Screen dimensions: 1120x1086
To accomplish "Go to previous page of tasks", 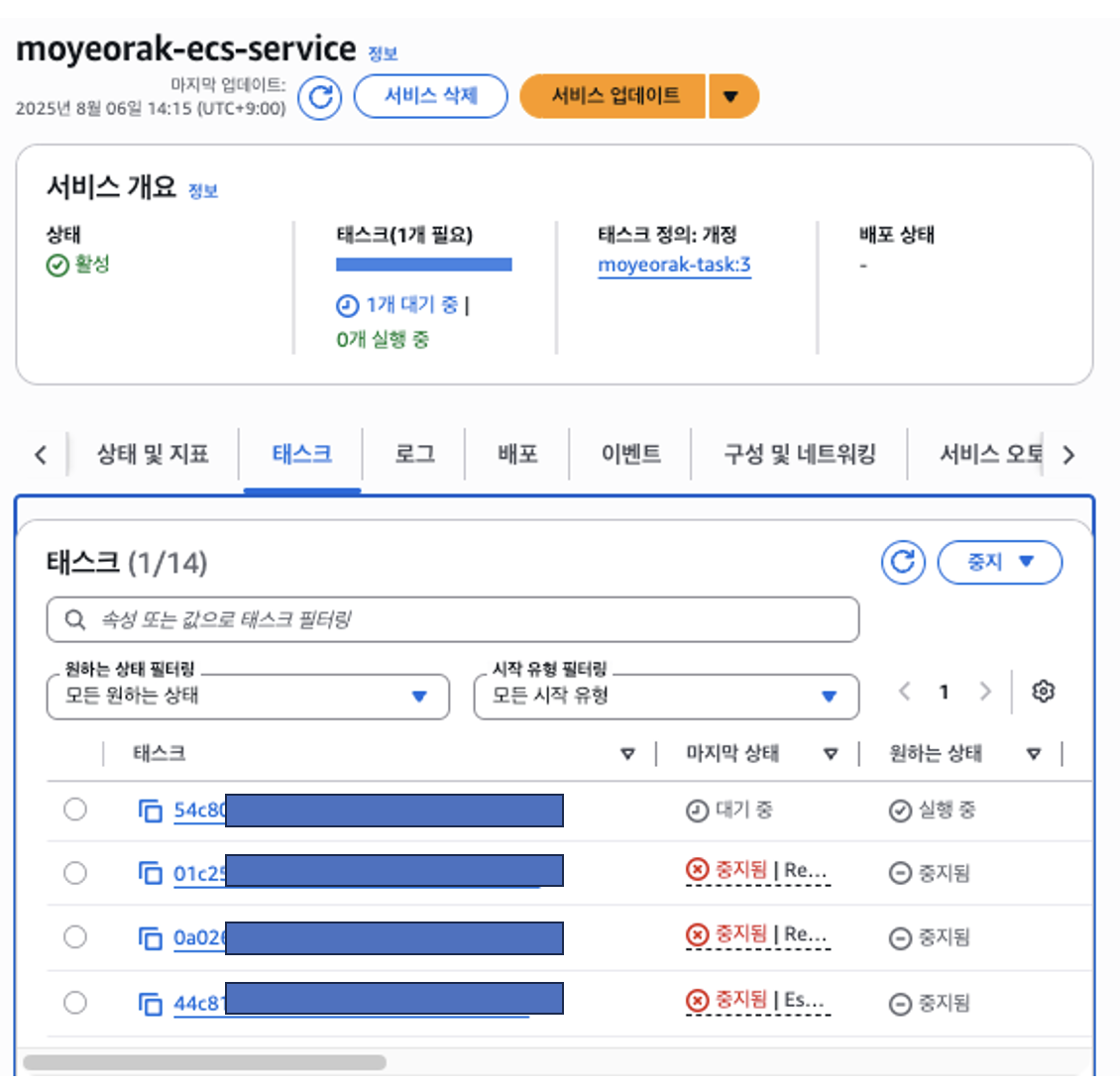I will pos(904,692).
